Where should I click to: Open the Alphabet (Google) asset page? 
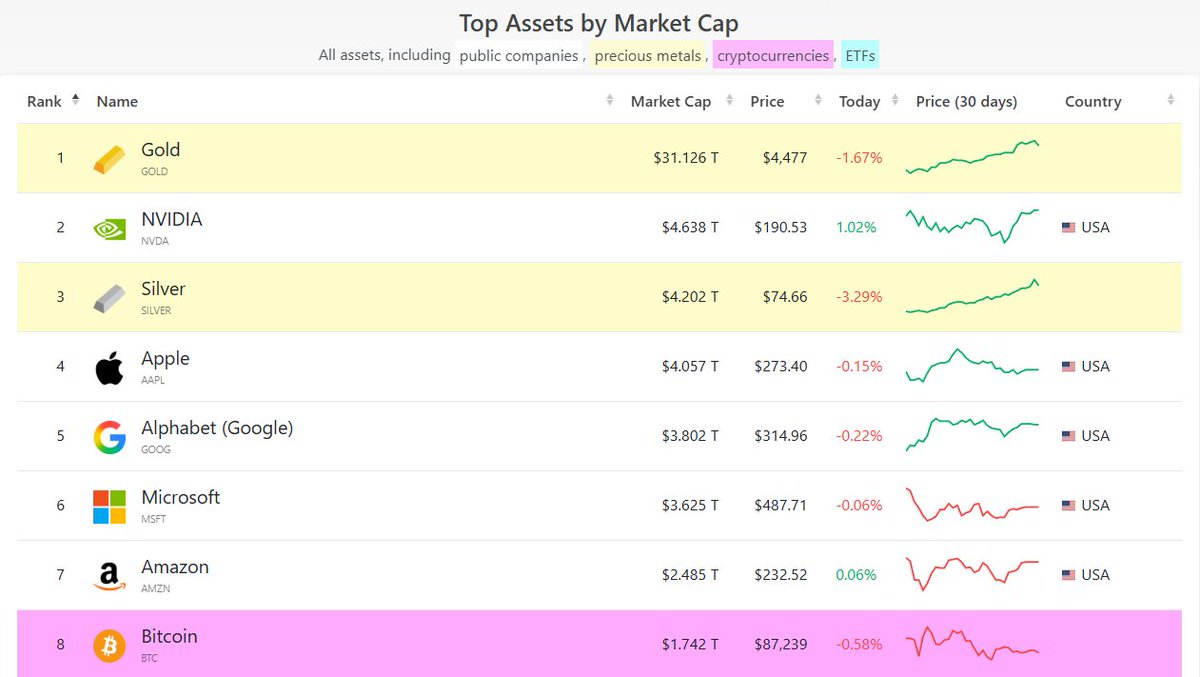click(217, 428)
